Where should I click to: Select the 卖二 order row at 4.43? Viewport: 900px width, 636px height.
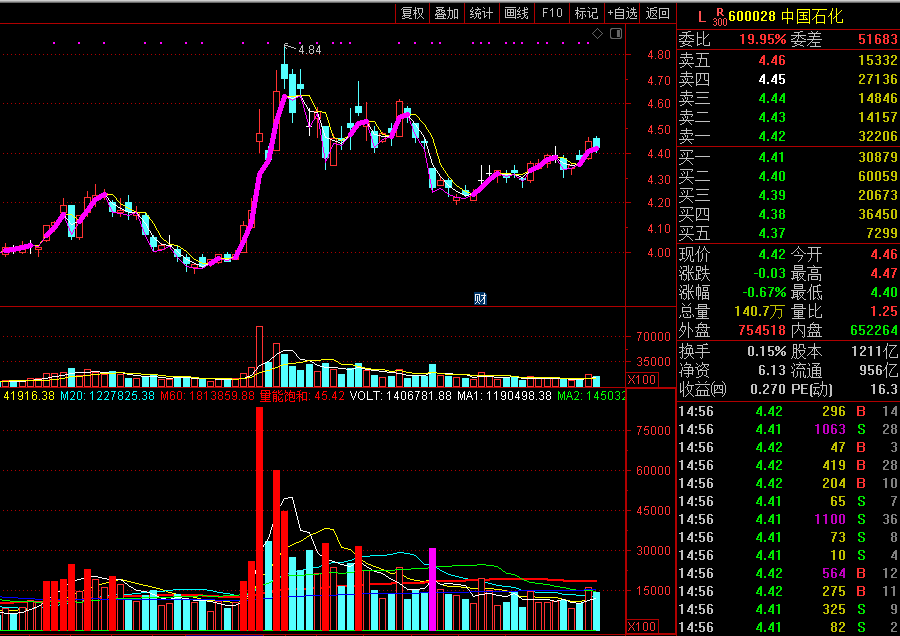[788, 117]
